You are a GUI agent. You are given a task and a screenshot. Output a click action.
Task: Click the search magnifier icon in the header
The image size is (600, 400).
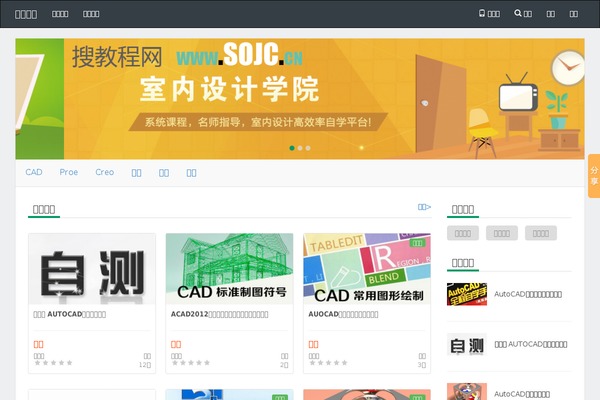(517, 13)
